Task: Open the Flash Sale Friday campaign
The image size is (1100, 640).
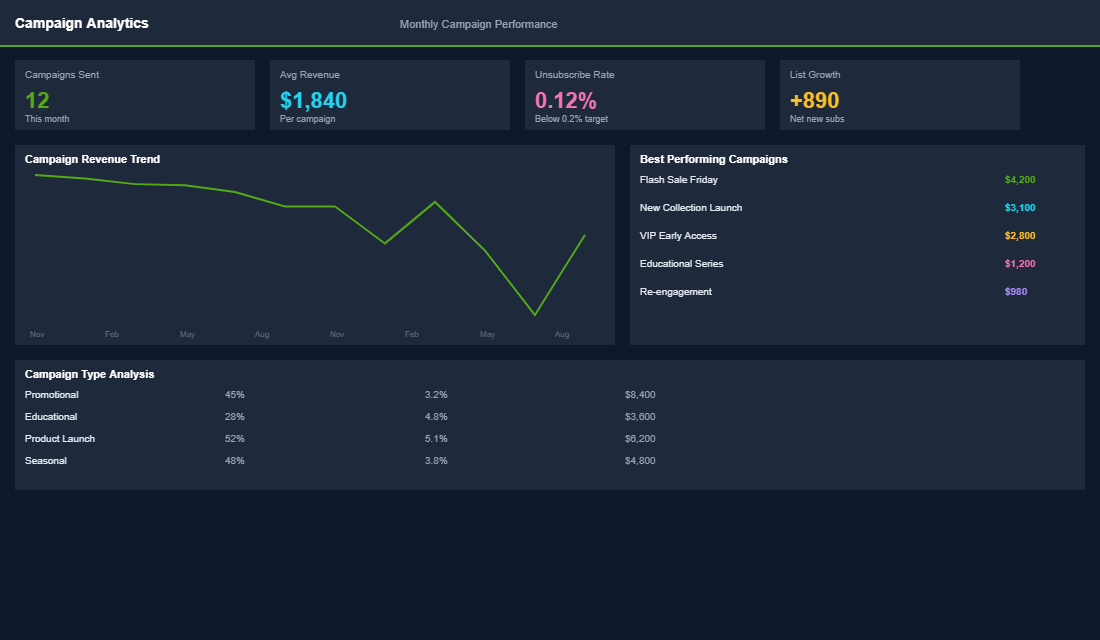Action: pos(679,179)
